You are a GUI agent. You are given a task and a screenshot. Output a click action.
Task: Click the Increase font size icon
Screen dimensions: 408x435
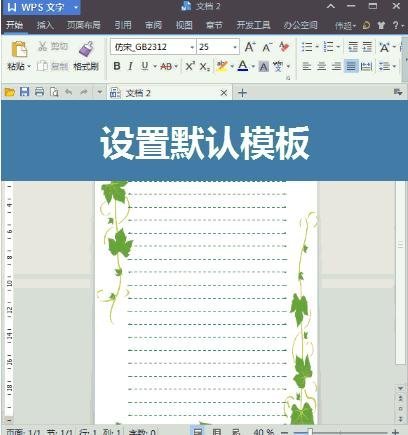click(x=250, y=47)
